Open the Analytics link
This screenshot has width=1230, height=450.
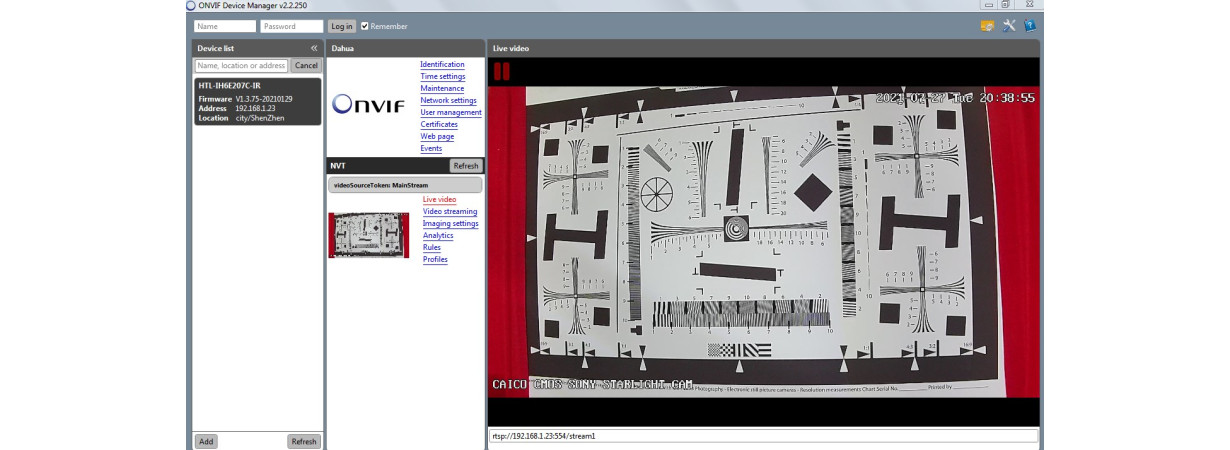pos(438,235)
